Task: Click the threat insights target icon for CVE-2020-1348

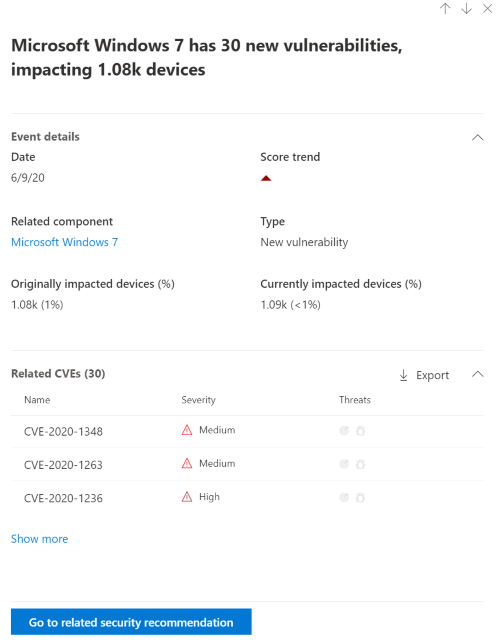Action: pos(344,430)
